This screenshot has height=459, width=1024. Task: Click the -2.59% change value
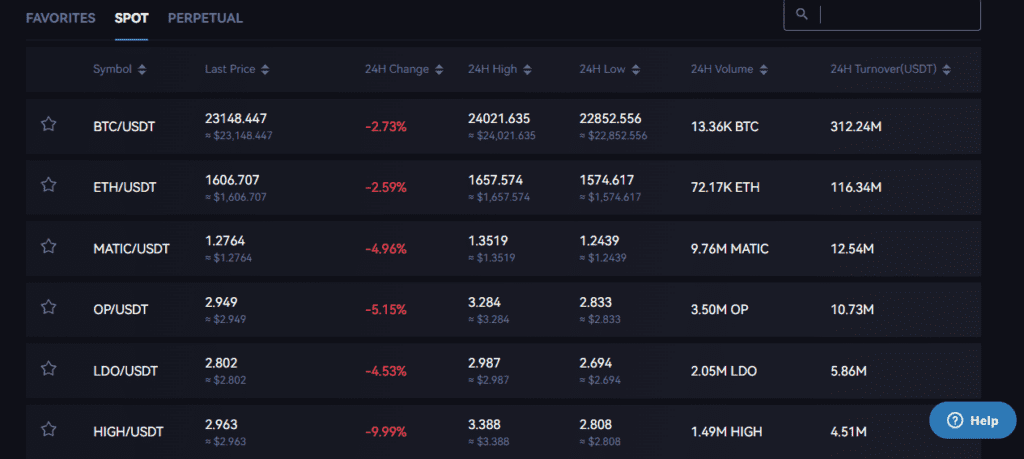[386, 188]
